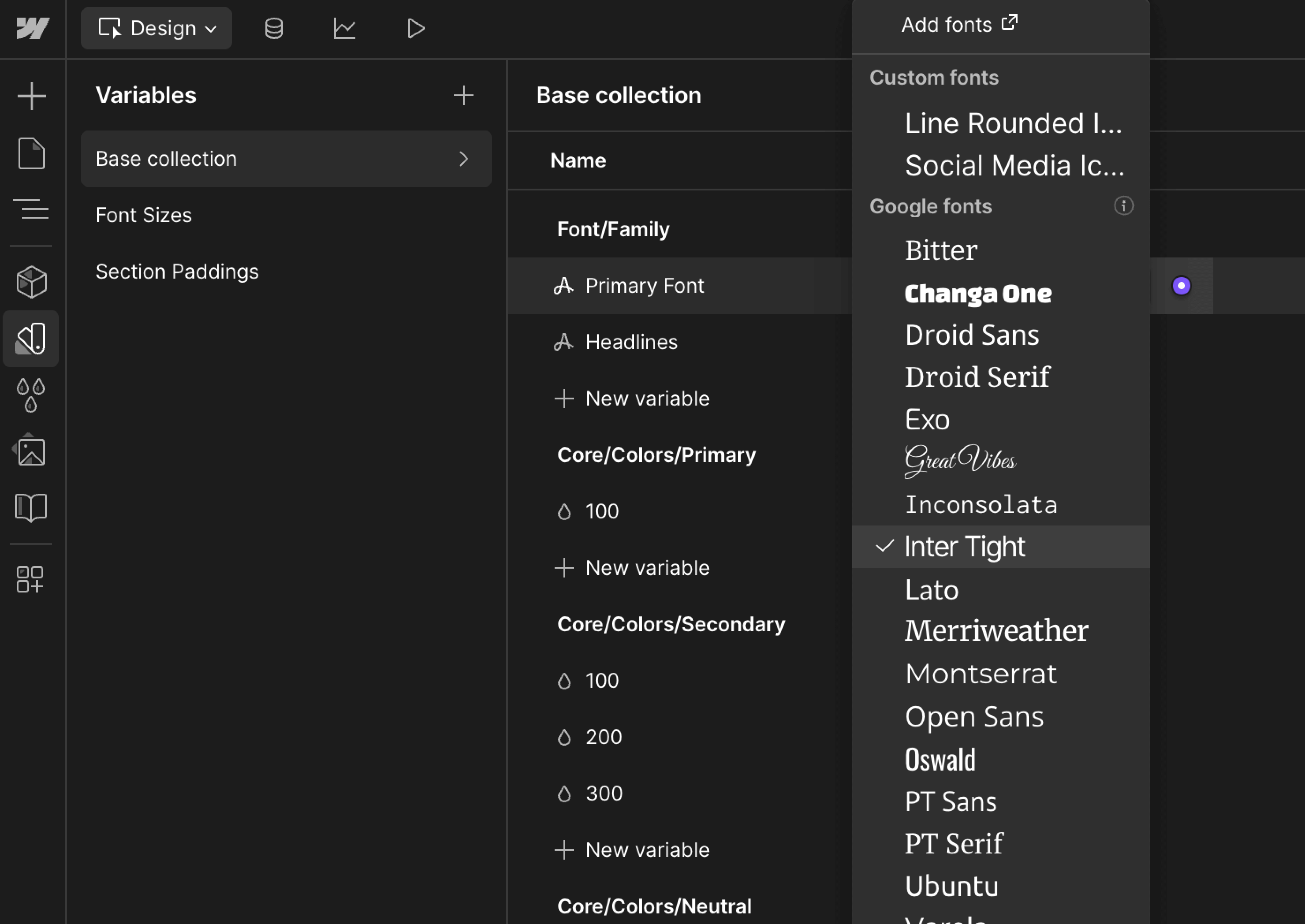Open the Apps grid icon
Screen dimensions: 1305x924
click(30, 579)
